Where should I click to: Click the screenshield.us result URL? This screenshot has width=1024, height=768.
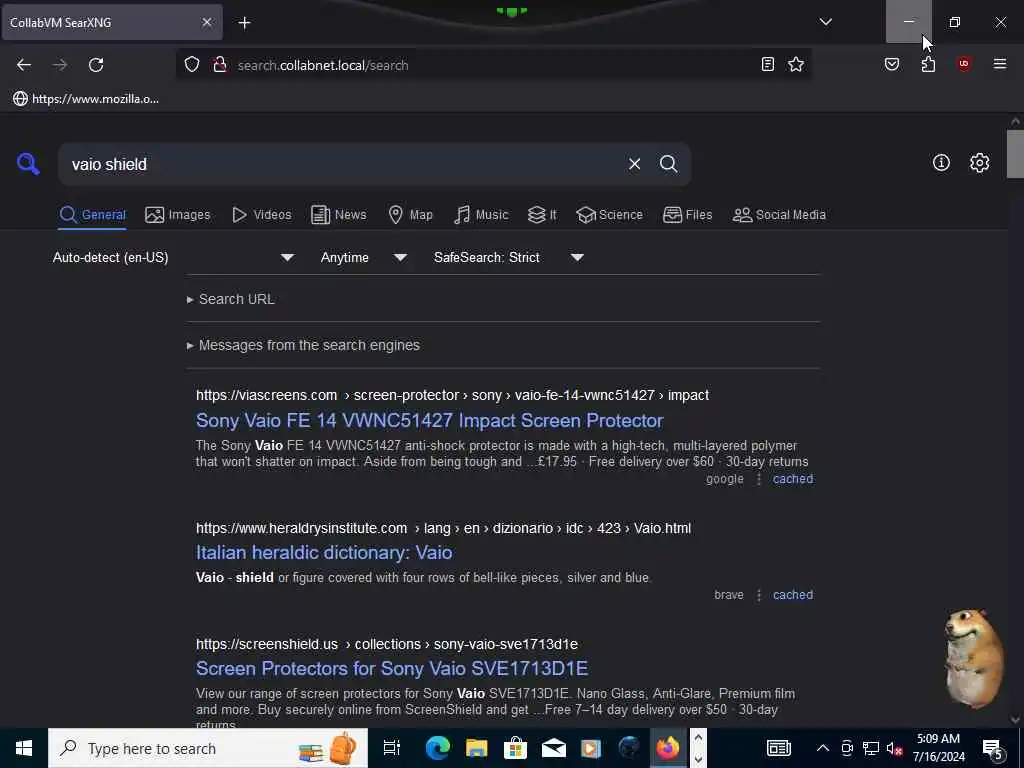pyautogui.click(x=387, y=644)
